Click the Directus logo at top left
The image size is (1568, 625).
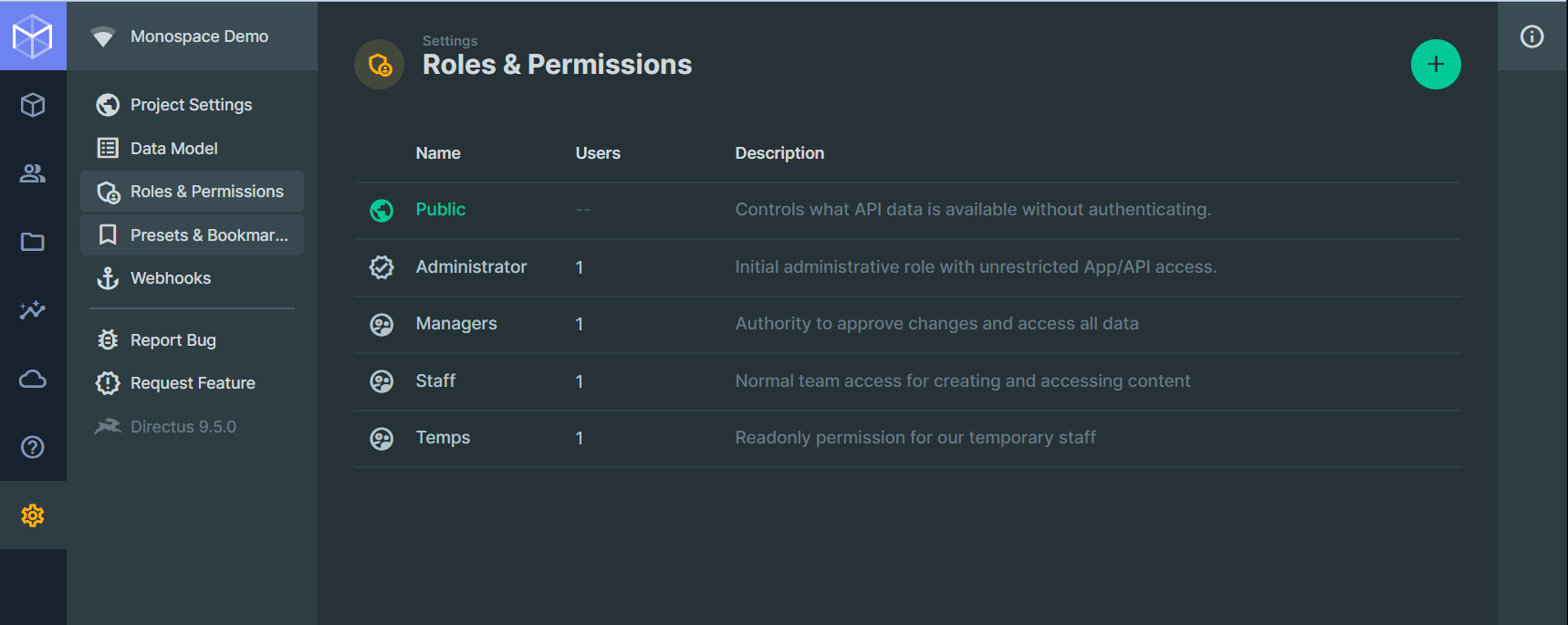(33, 36)
